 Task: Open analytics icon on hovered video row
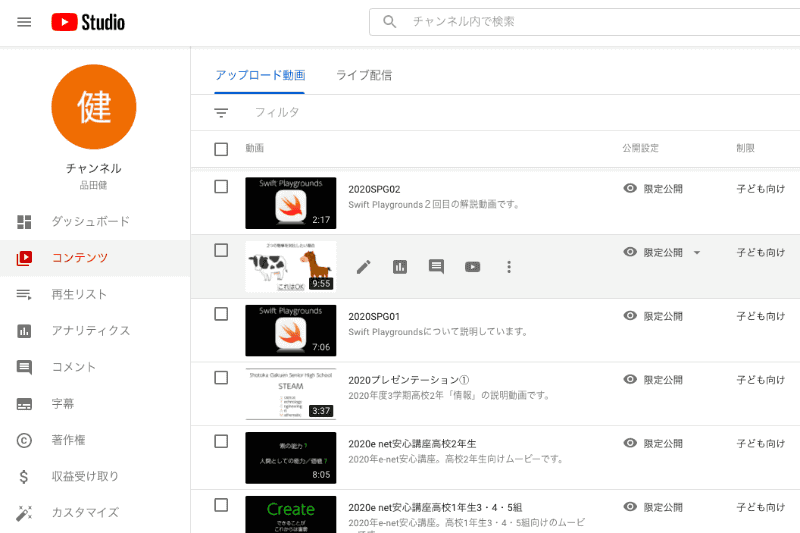click(400, 267)
